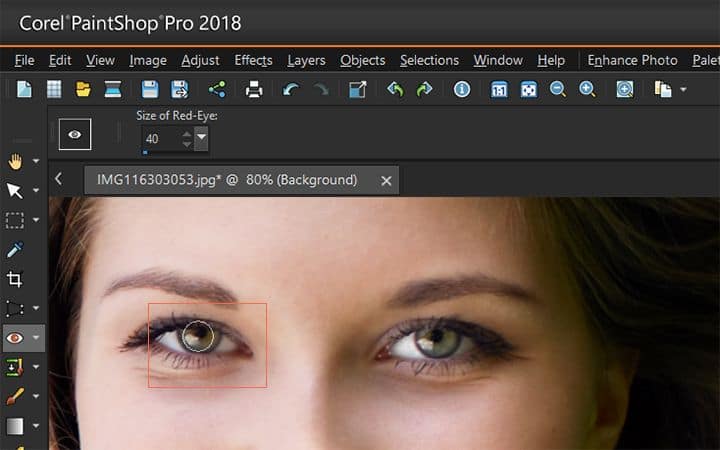Click the scanner import icon

113,89
